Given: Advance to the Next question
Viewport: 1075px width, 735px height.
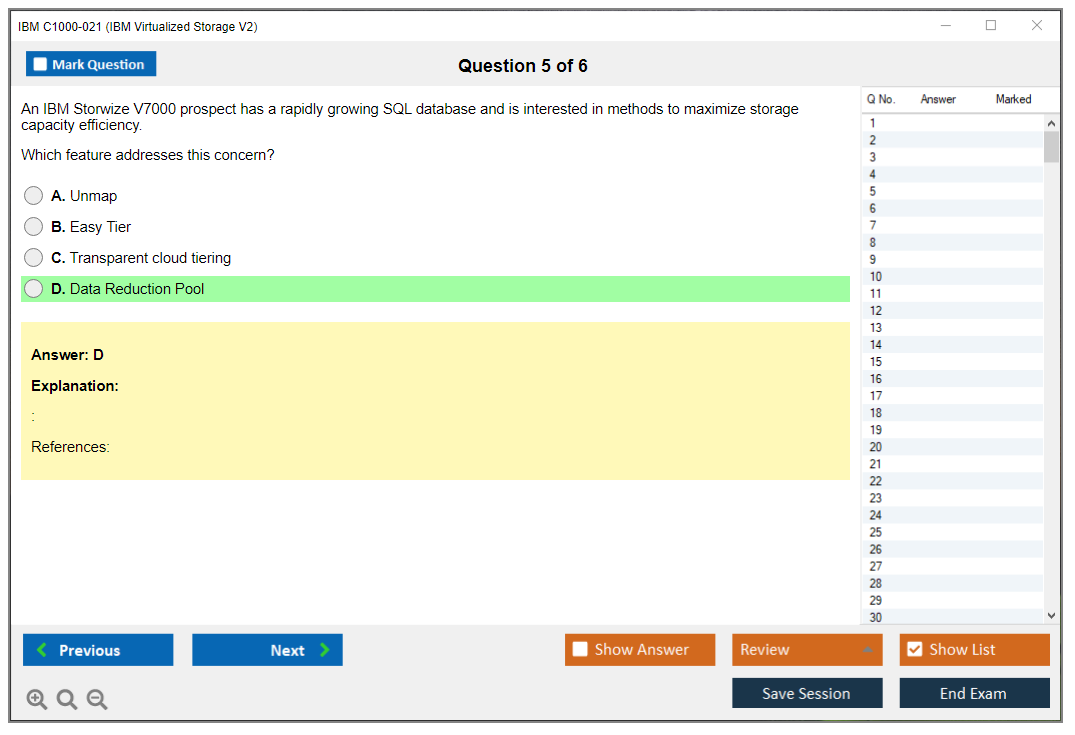Looking at the screenshot, I should pyautogui.click(x=267, y=650).
